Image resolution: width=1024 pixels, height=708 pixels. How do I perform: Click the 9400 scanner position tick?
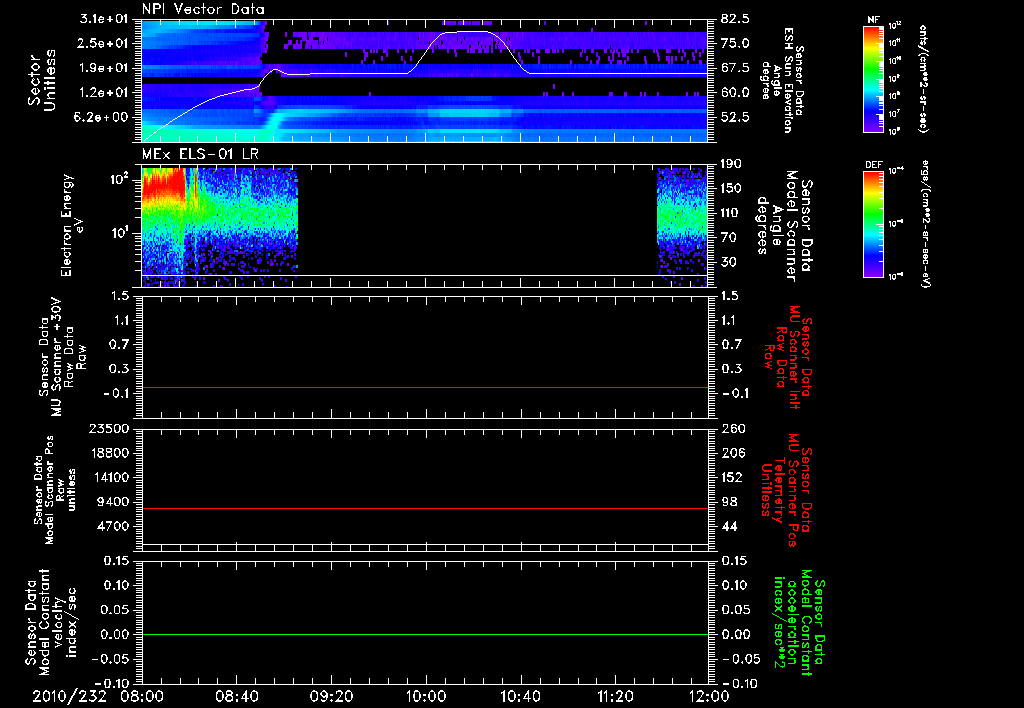pyautogui.click(x=115, y=502)
